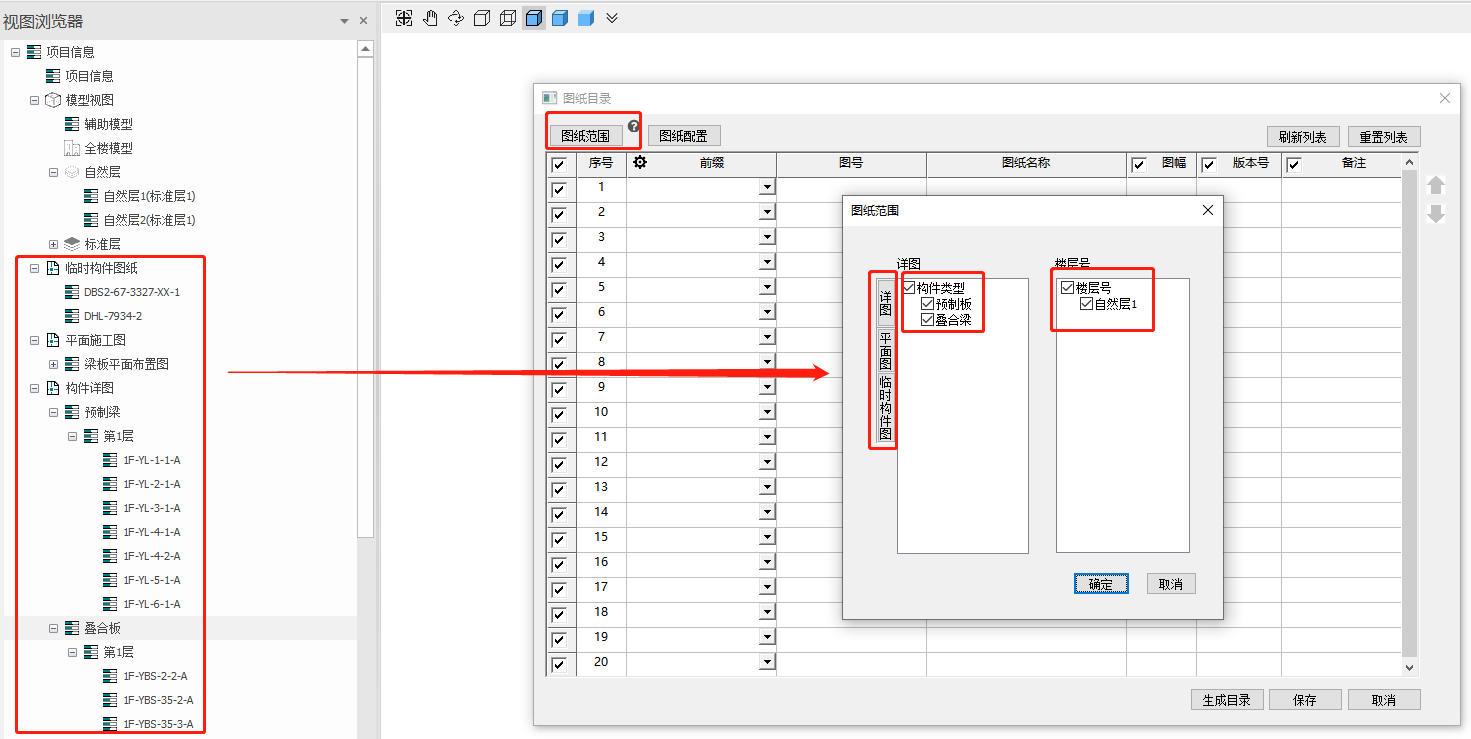Collapse the 预制梁 tree node
Screen dimensions: 1471x739
click(x=54, y=412)
